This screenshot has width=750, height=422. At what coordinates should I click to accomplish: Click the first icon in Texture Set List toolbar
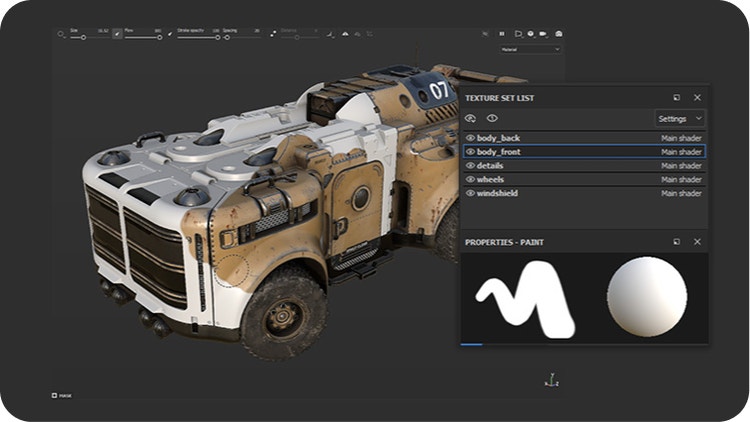[470, 118]
